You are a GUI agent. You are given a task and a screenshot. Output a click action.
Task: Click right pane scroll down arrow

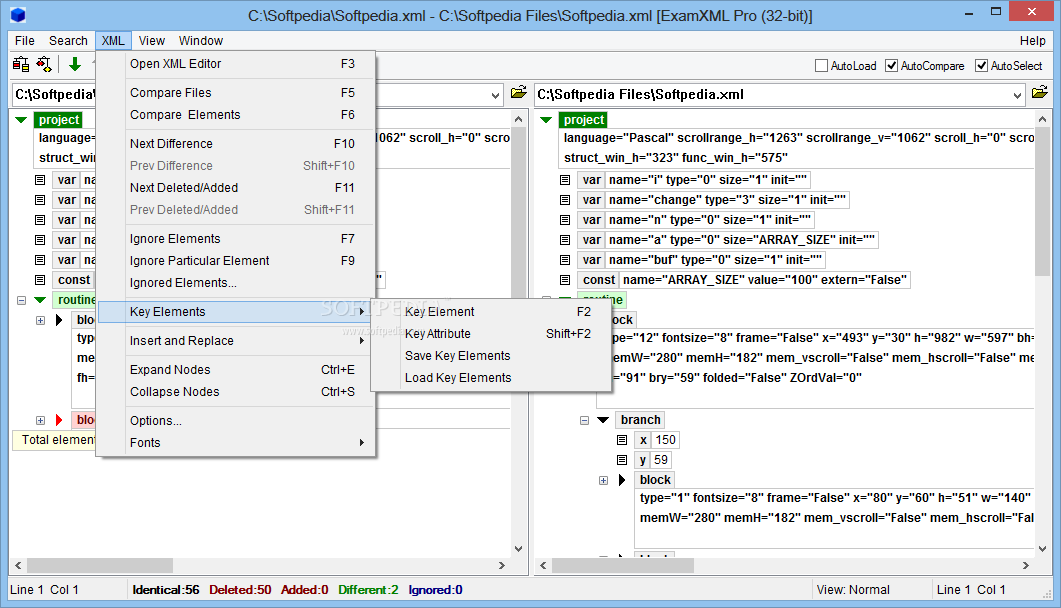1042,548
